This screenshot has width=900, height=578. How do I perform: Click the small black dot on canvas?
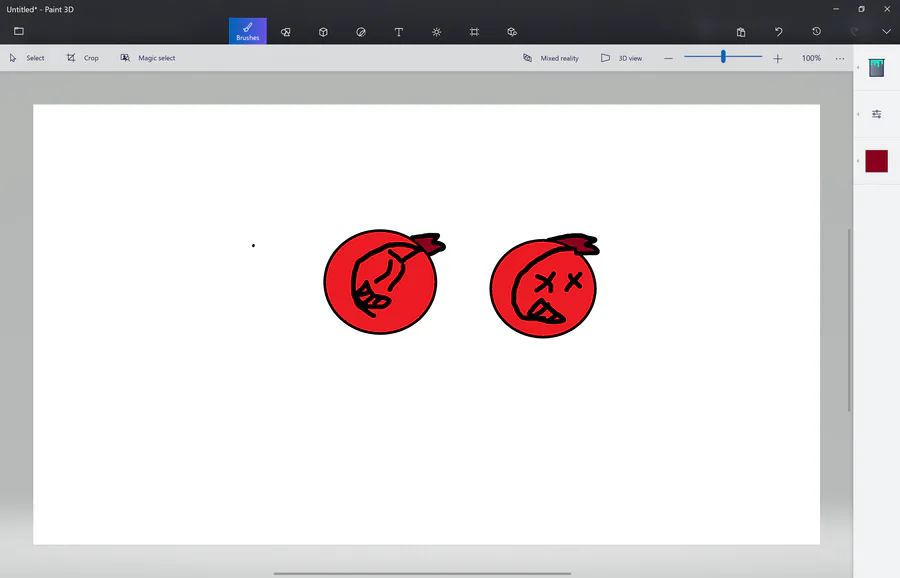click(x=253, y=246)
